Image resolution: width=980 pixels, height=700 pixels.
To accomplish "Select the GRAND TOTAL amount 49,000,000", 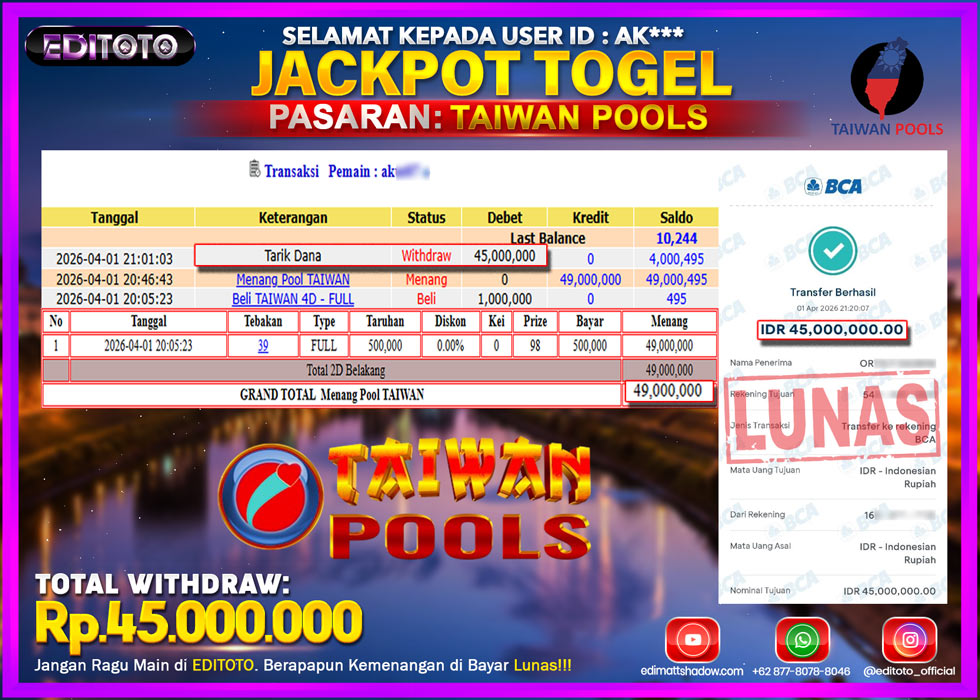I will 668,391.
